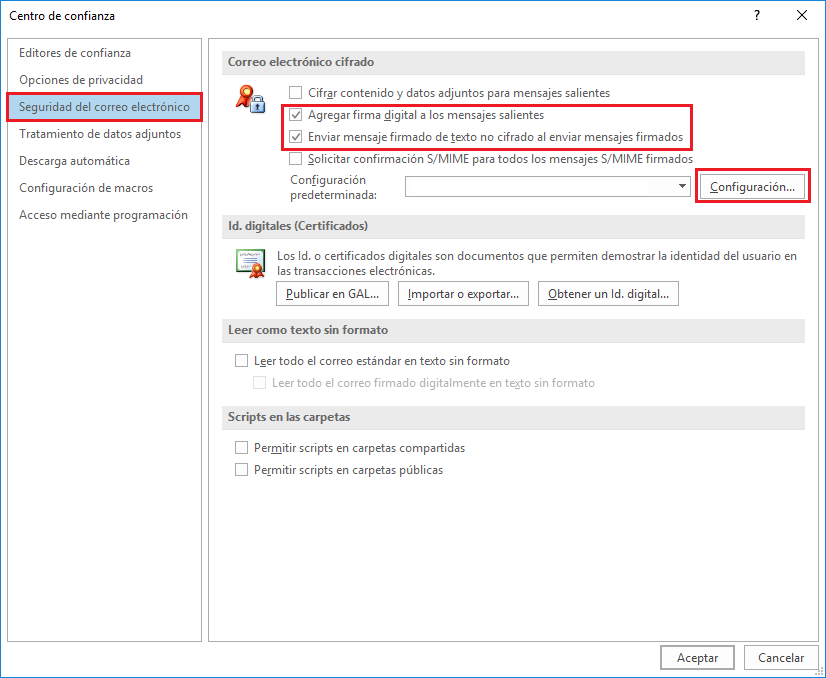This screenshot has height=678, width=826.
Task: Click inside the Configuración predeterminada field
Action: coord(540,187)
